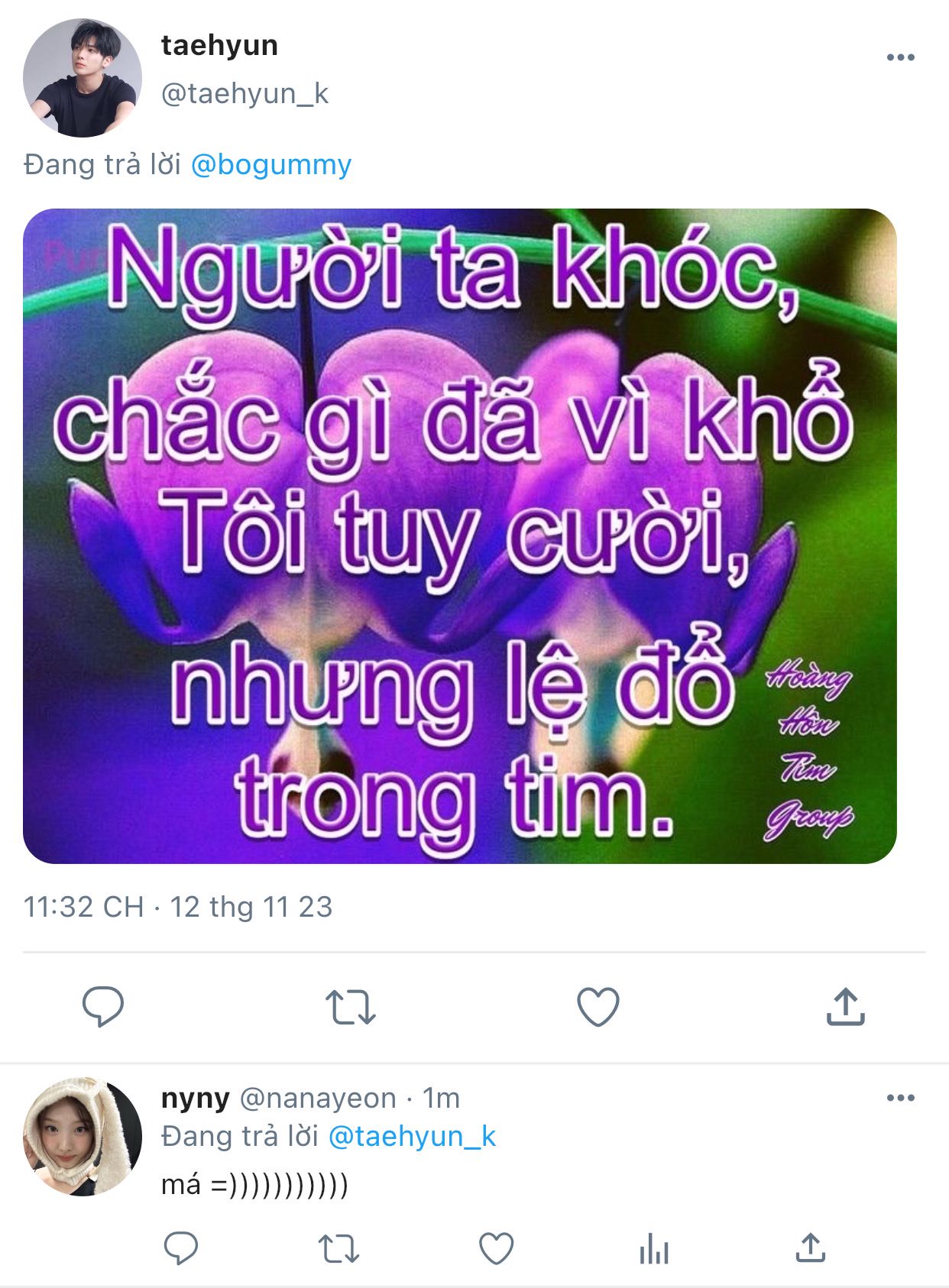This screenshot has width=949, height=1288.
Task: Open nyny's profile avatar
Action: tap(83, 1137)
